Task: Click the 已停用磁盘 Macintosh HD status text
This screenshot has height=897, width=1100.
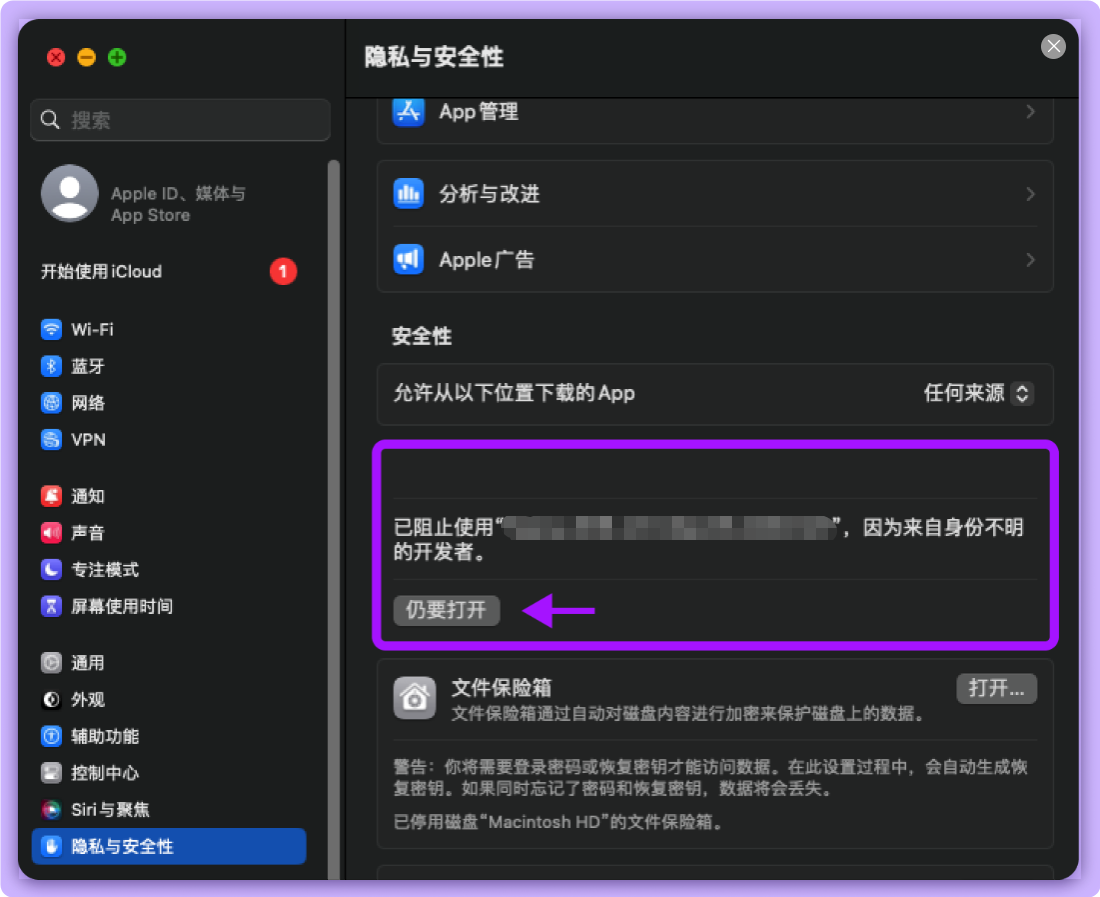Action: click(558, 822)
